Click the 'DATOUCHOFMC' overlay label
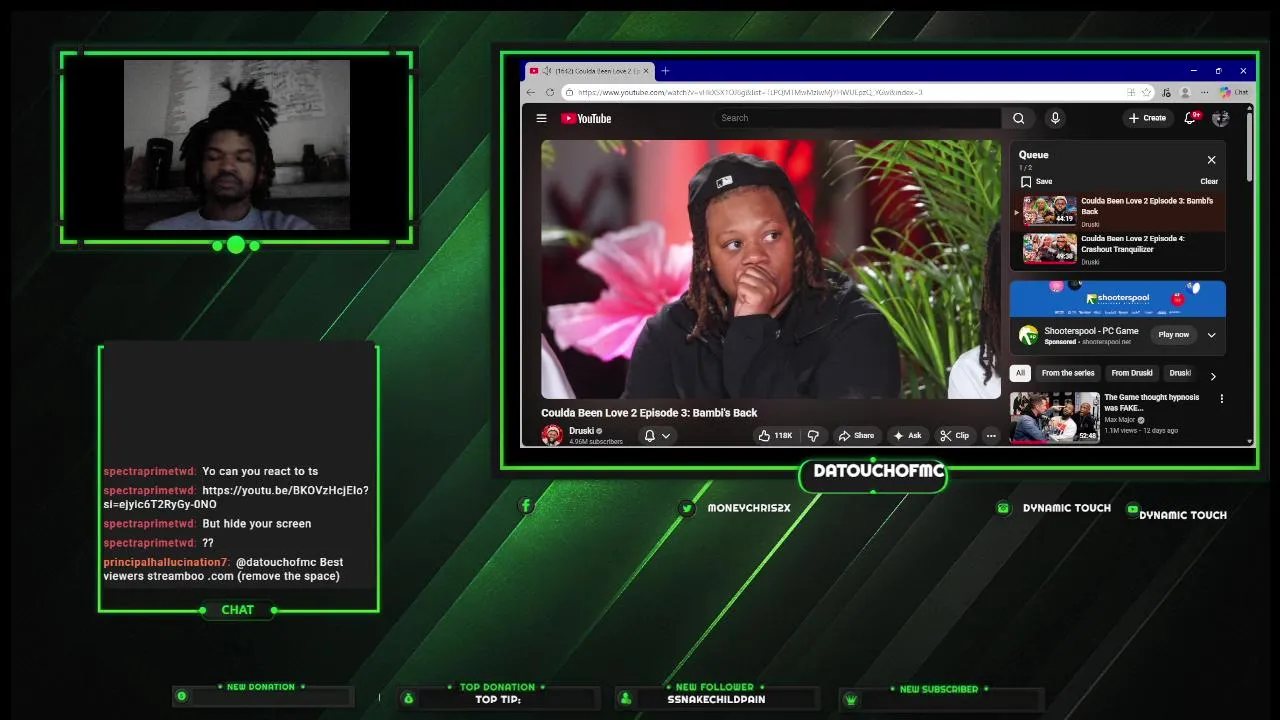The image size is (1280, 720). coord(878,470)
